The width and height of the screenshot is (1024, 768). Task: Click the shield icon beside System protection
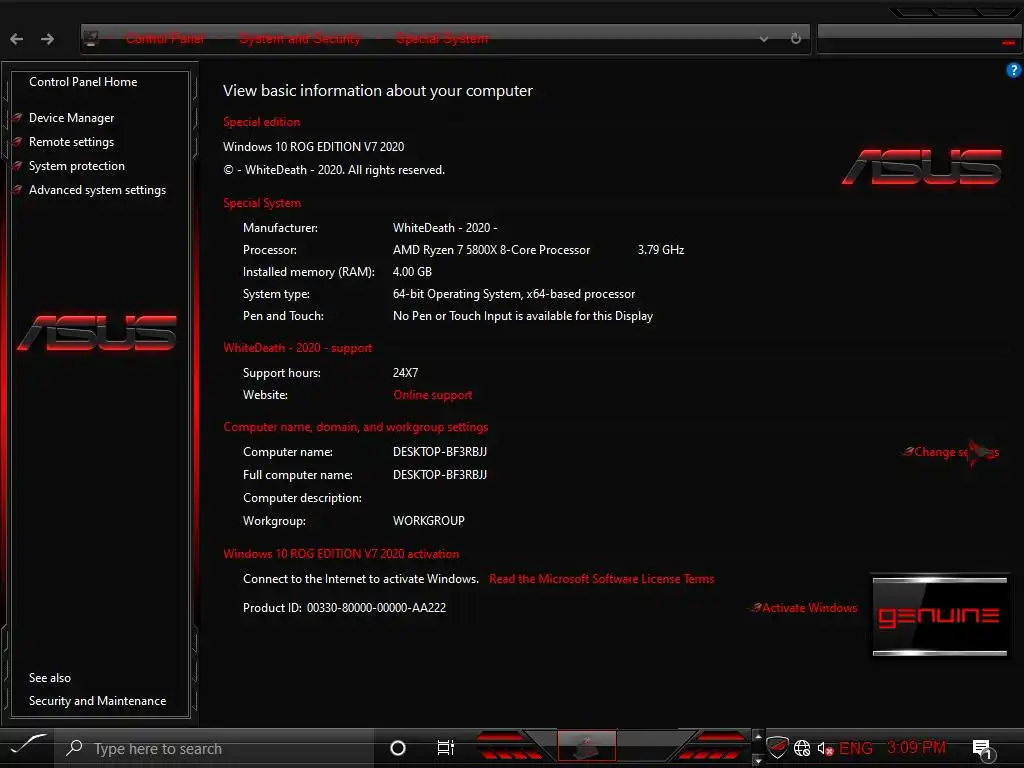click(17, 166)
